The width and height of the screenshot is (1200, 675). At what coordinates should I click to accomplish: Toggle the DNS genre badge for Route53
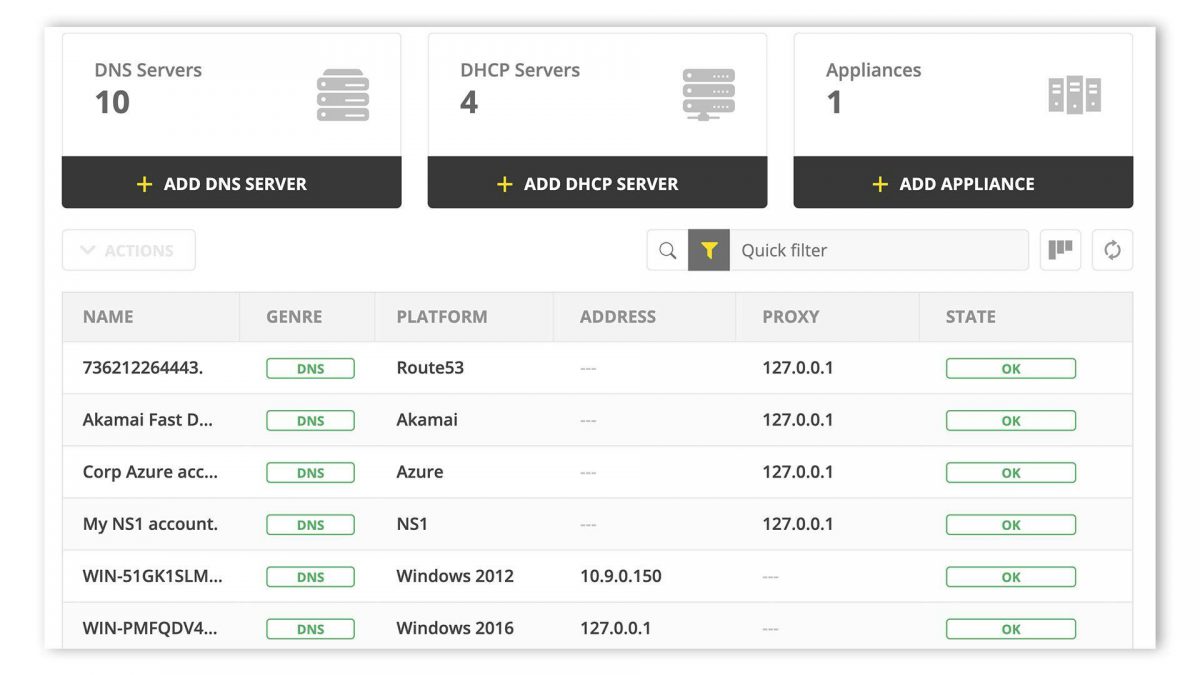310,368
